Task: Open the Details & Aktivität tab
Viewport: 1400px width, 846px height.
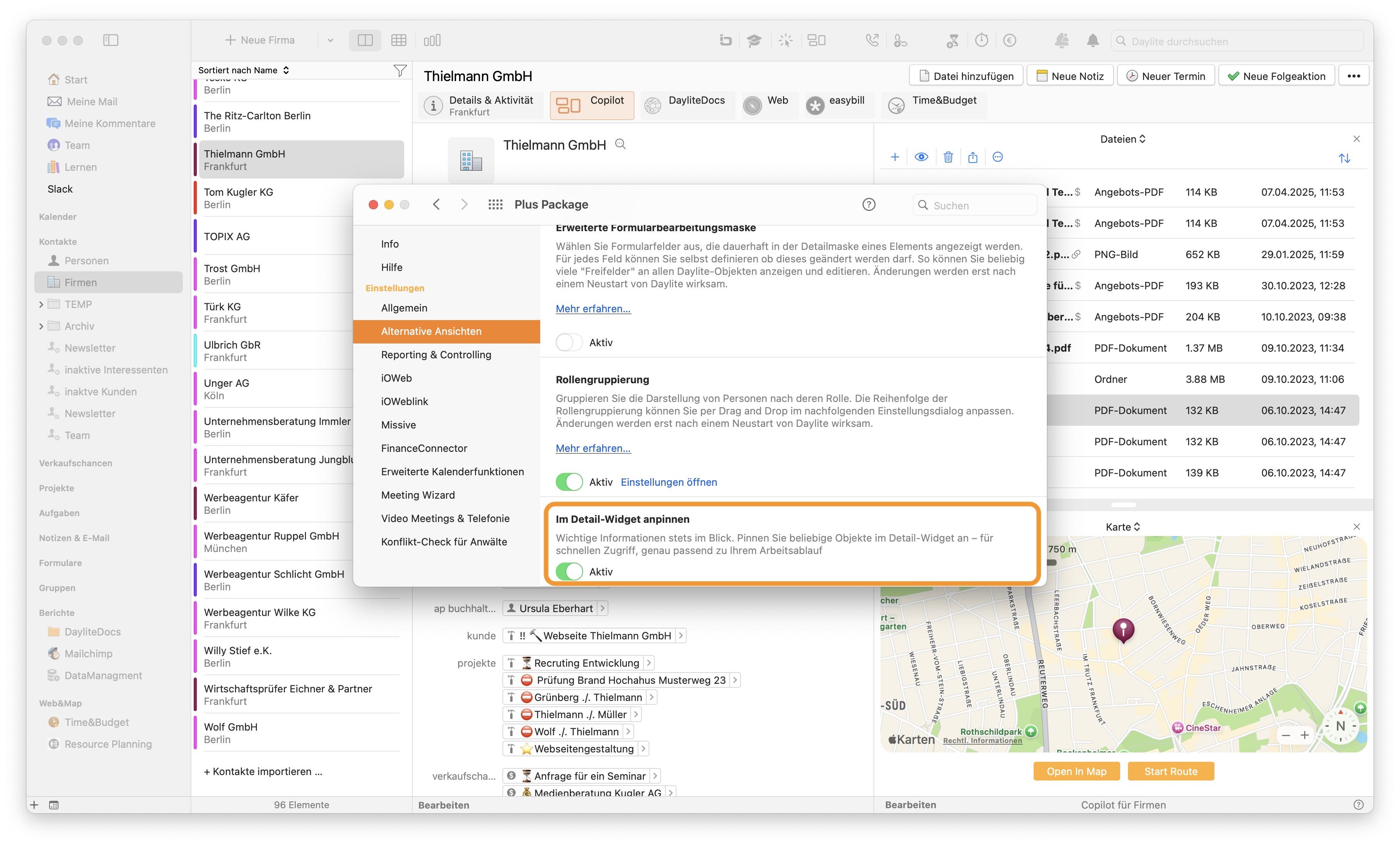Action: pyautogui.click(x=481, y=105)
